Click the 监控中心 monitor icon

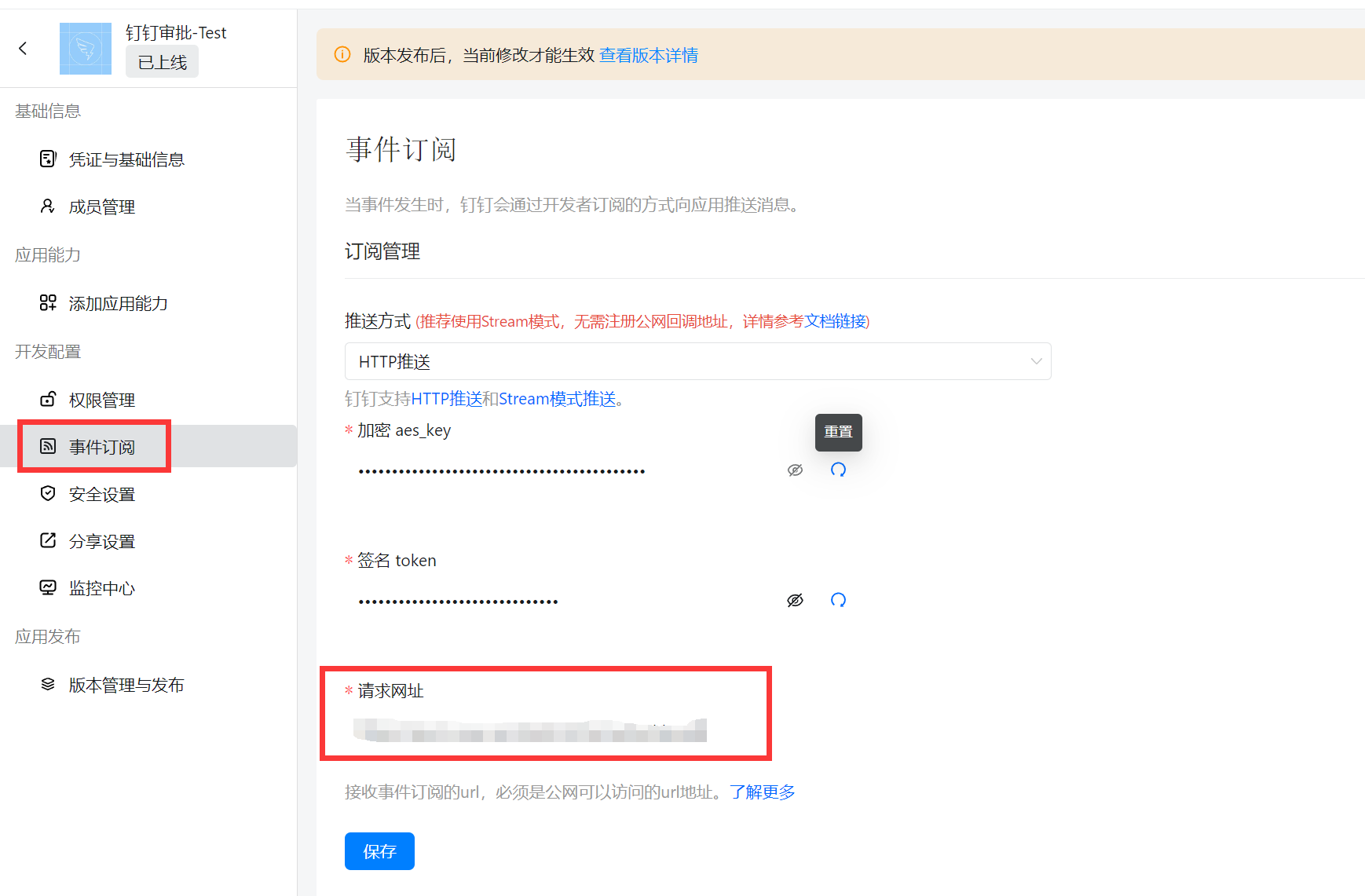(x=48, y=587)
